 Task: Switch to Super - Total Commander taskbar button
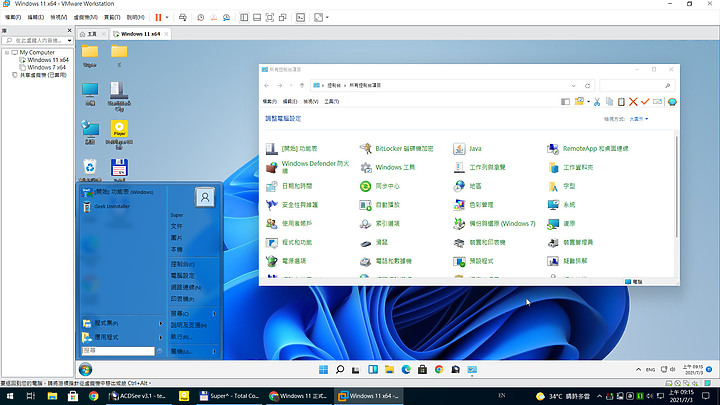point(230,396)
